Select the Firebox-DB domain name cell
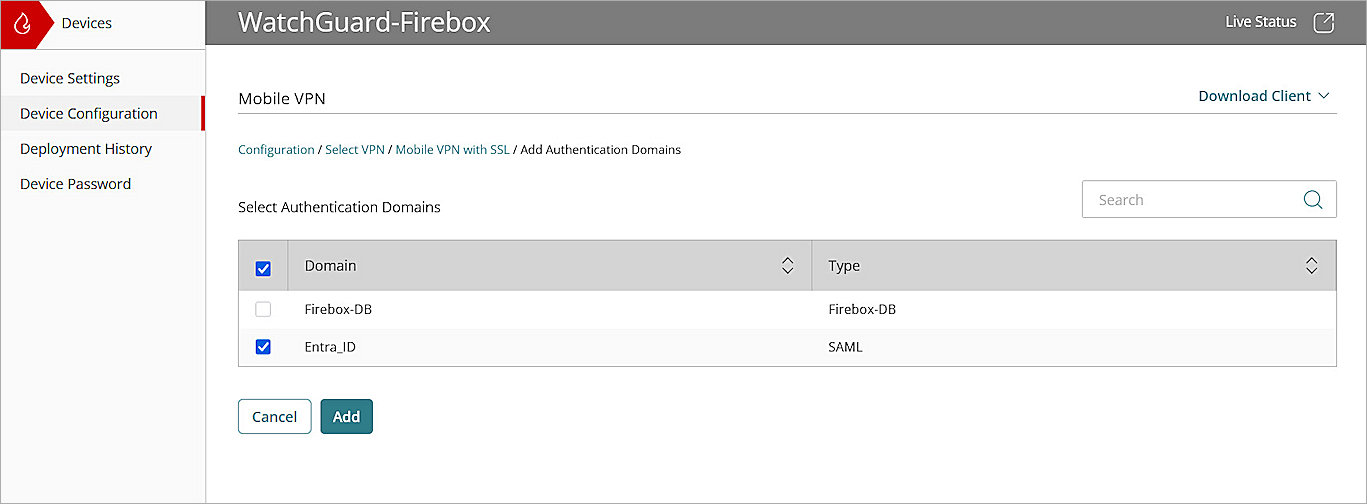1367x504 pixels. (x=338, y=309)
